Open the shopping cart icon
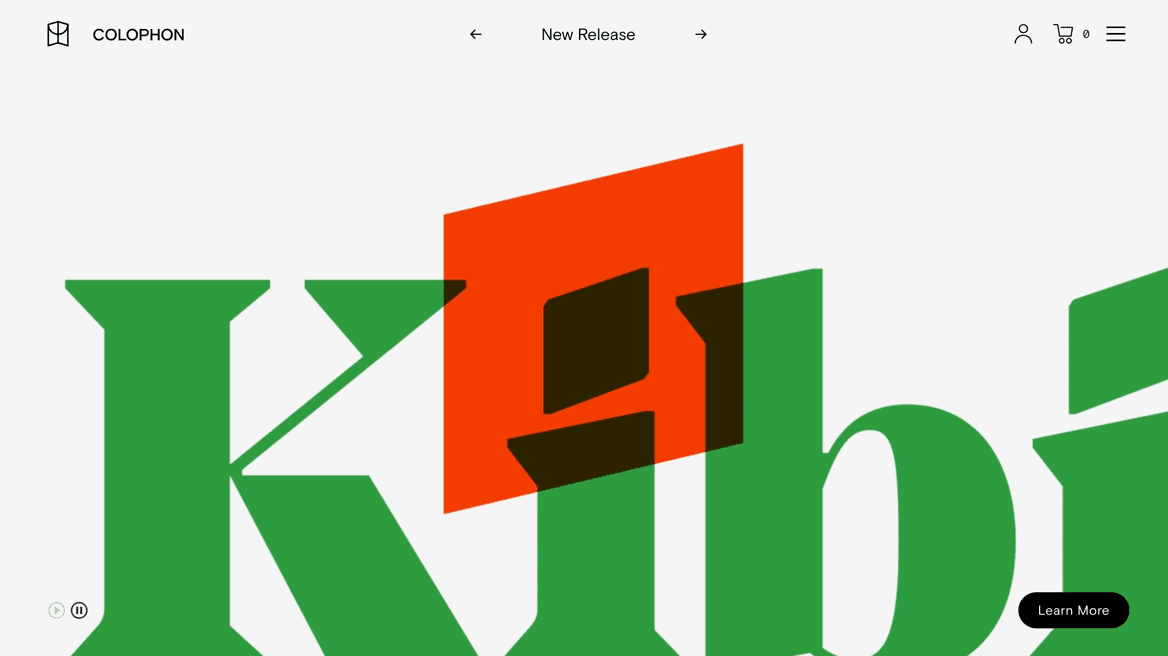The height and width of the screenshot is (656, 1168). pos(1063,34)
